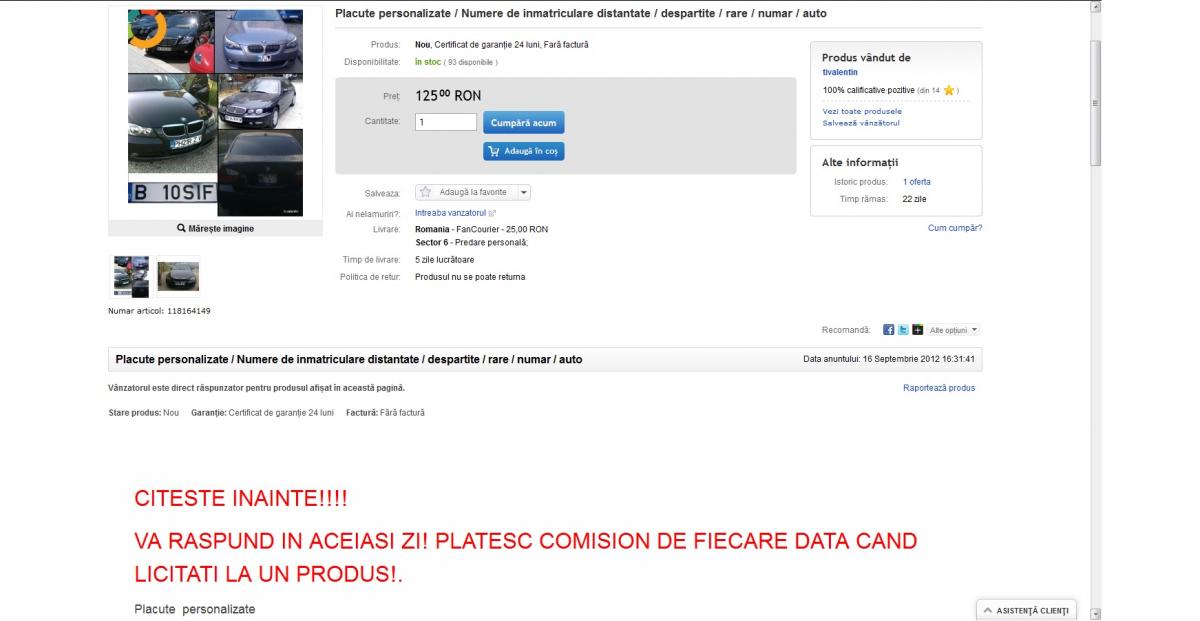Expand the Asistență Clienți panel
1200x621 pixels.
pos(1025,610)
